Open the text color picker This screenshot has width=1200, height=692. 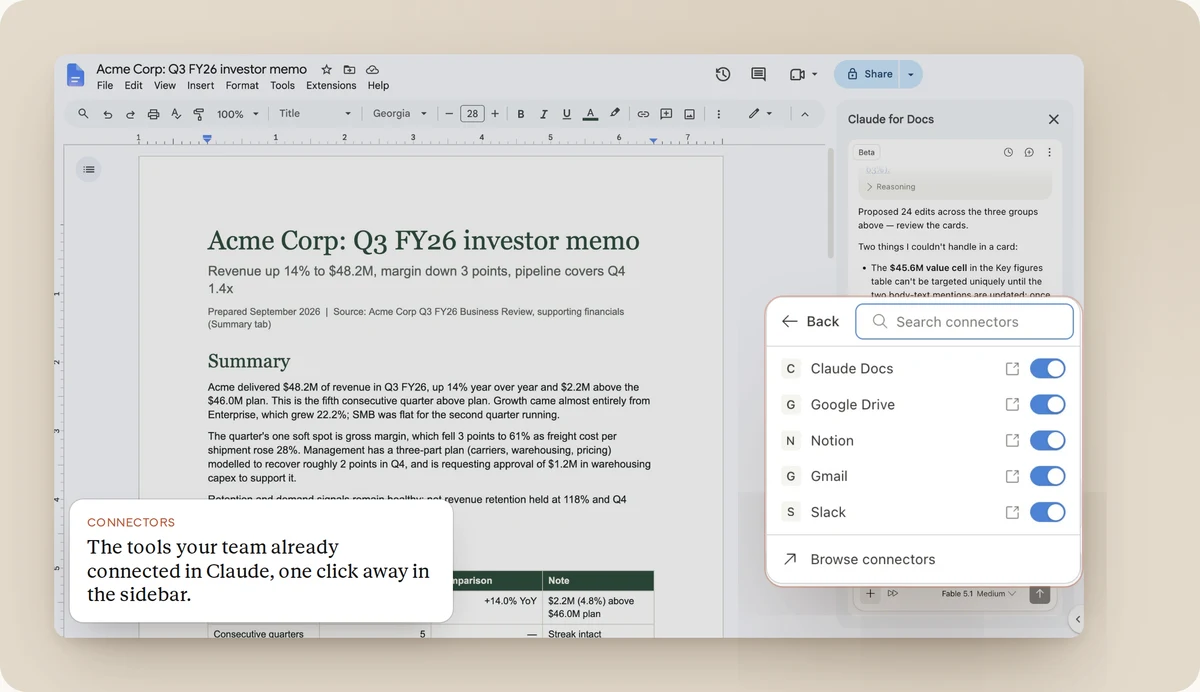coord(590,114)
